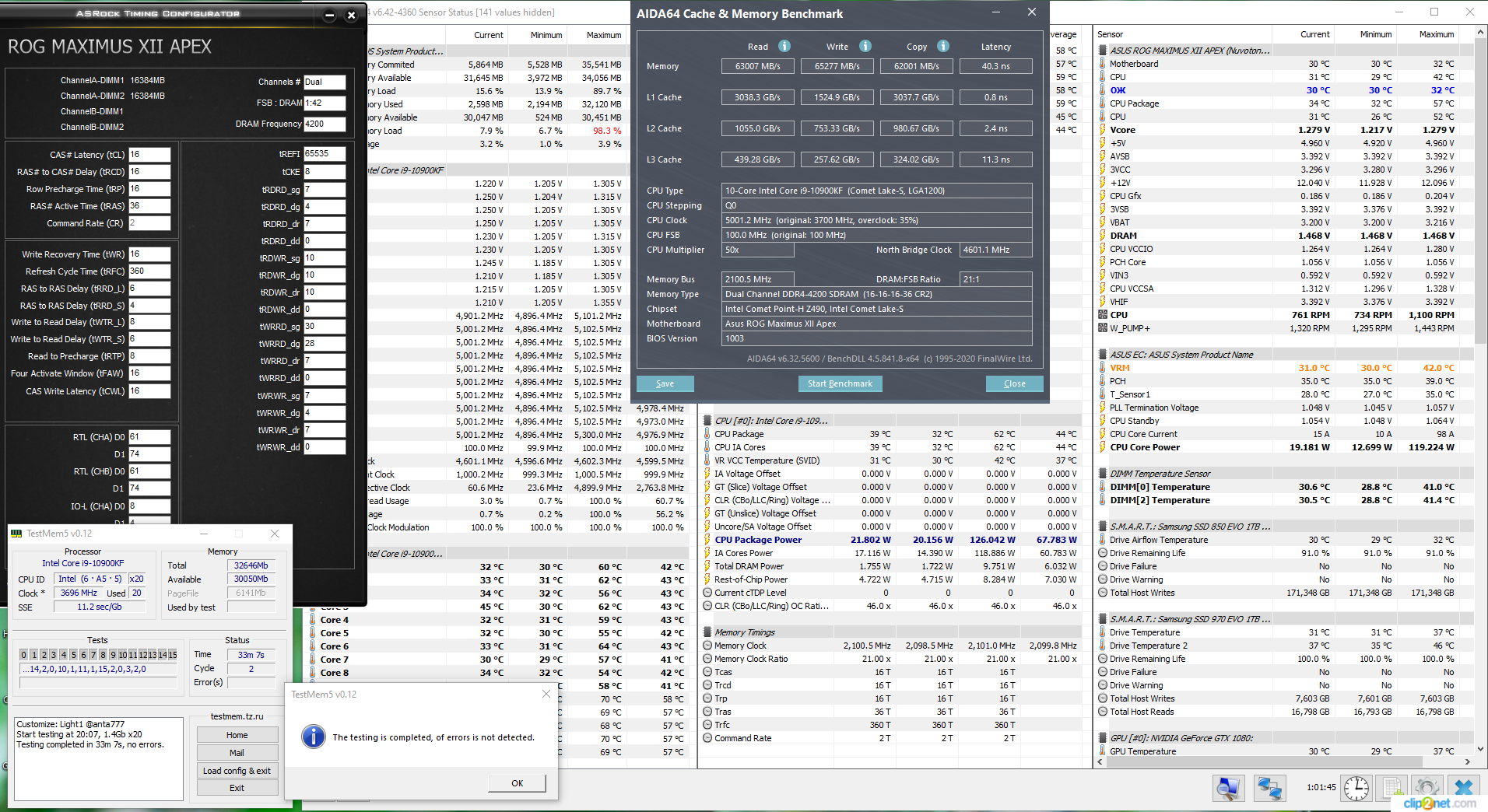Screen dimensions: 1488x812
Task: Click Load config & exit in TestMem5
Action: click(237, 771)
